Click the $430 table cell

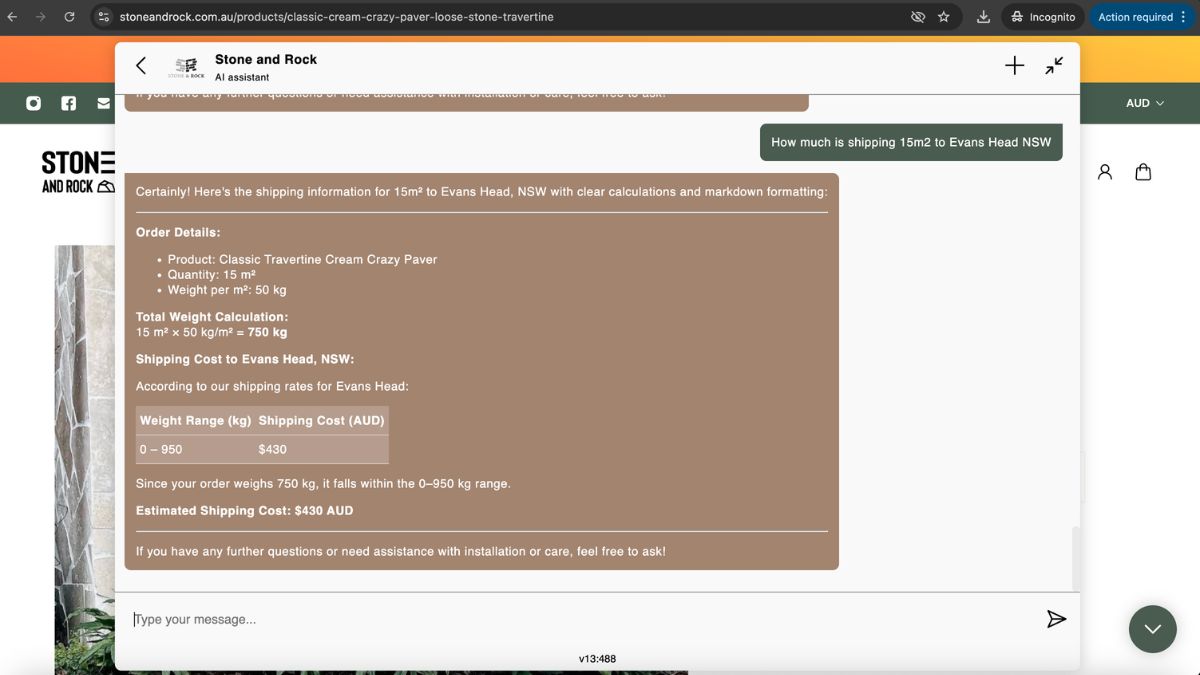[321, 449]
